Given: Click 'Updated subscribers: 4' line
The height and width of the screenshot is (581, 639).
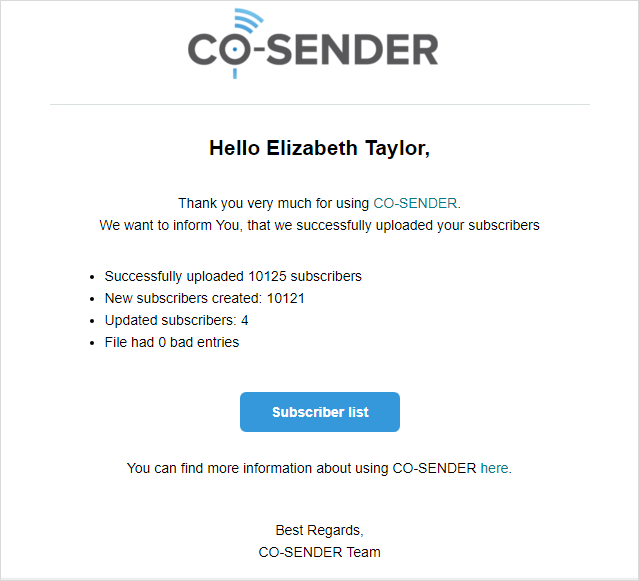Looking at the screenshot, I should [176, 320].
